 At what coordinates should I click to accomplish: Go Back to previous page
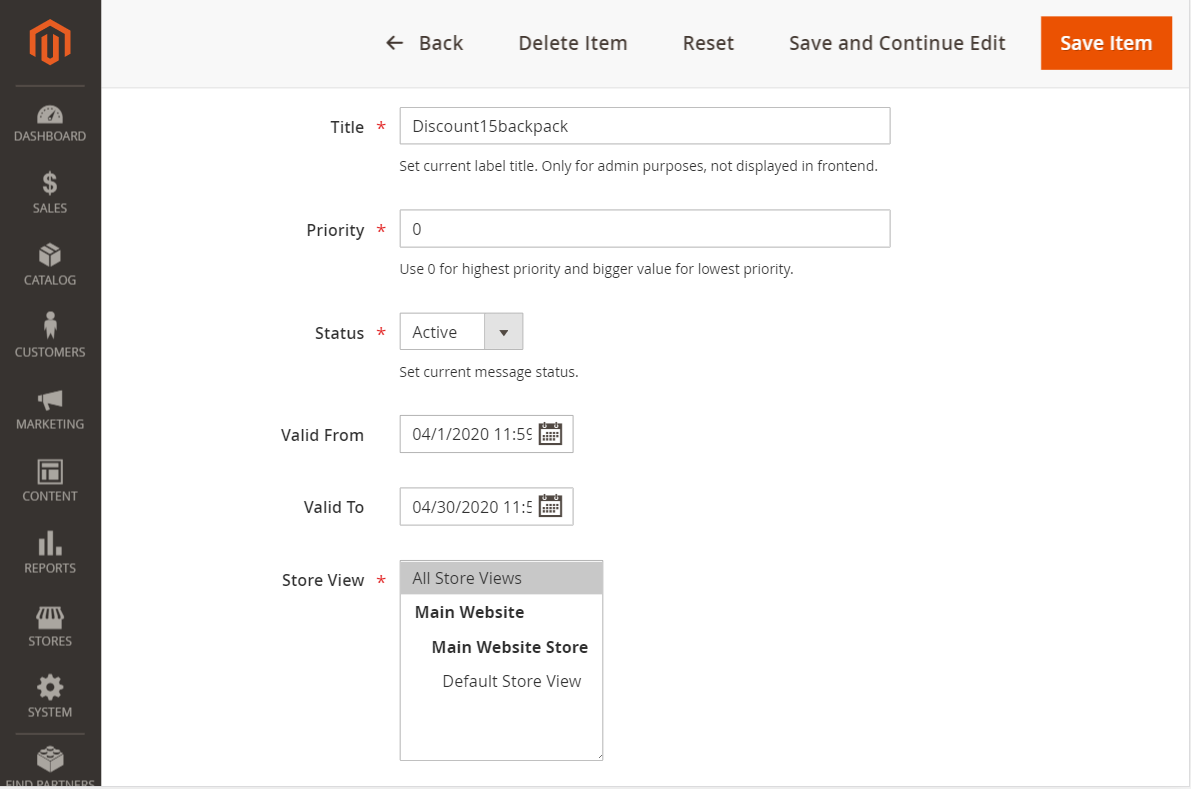tap(425, 43)
